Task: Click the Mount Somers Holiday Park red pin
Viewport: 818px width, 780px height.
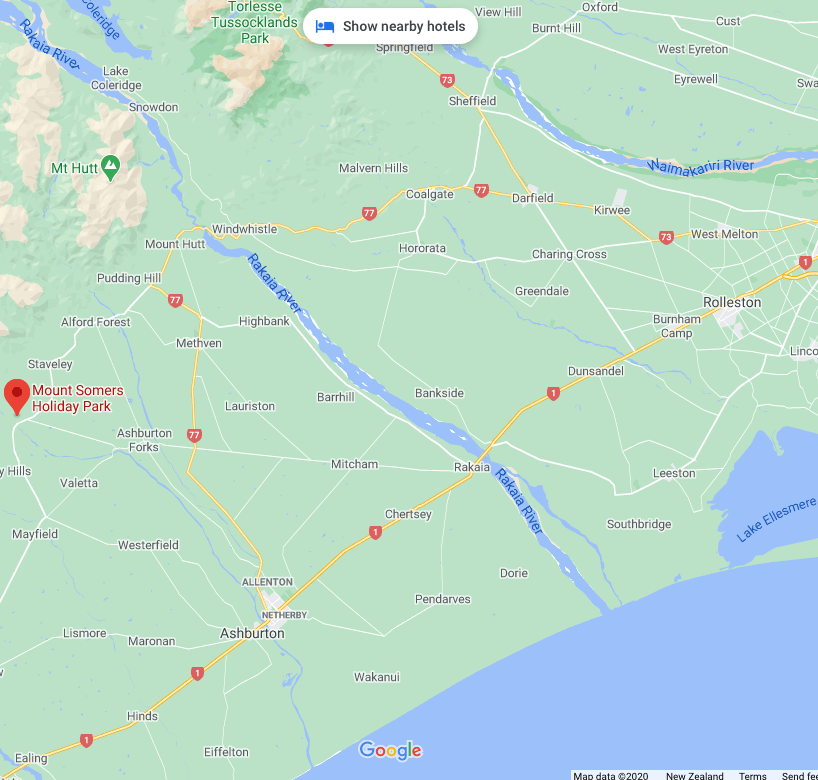Action: tap(17, 397)
